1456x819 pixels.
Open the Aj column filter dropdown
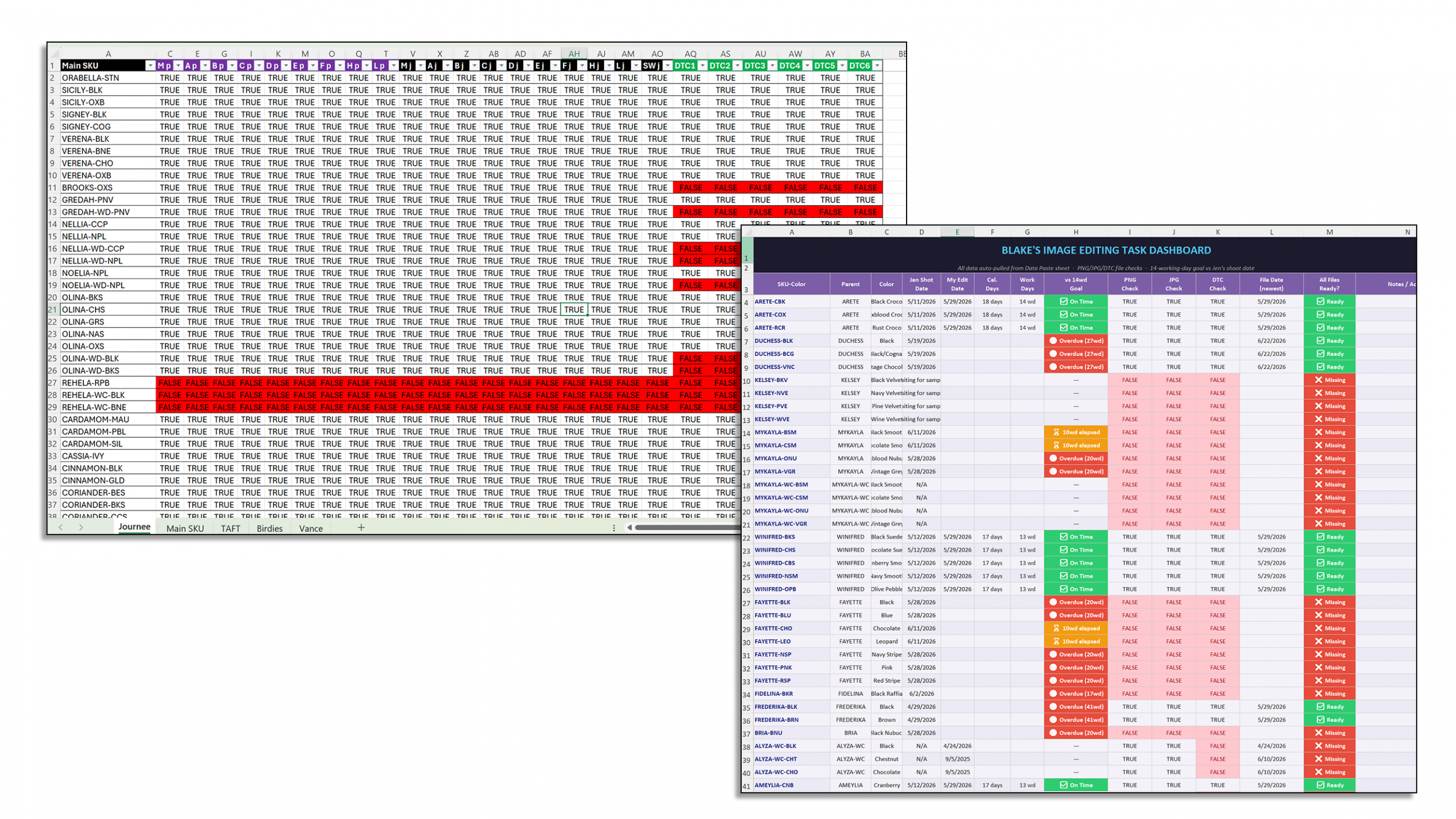click(x=448, y=66)
